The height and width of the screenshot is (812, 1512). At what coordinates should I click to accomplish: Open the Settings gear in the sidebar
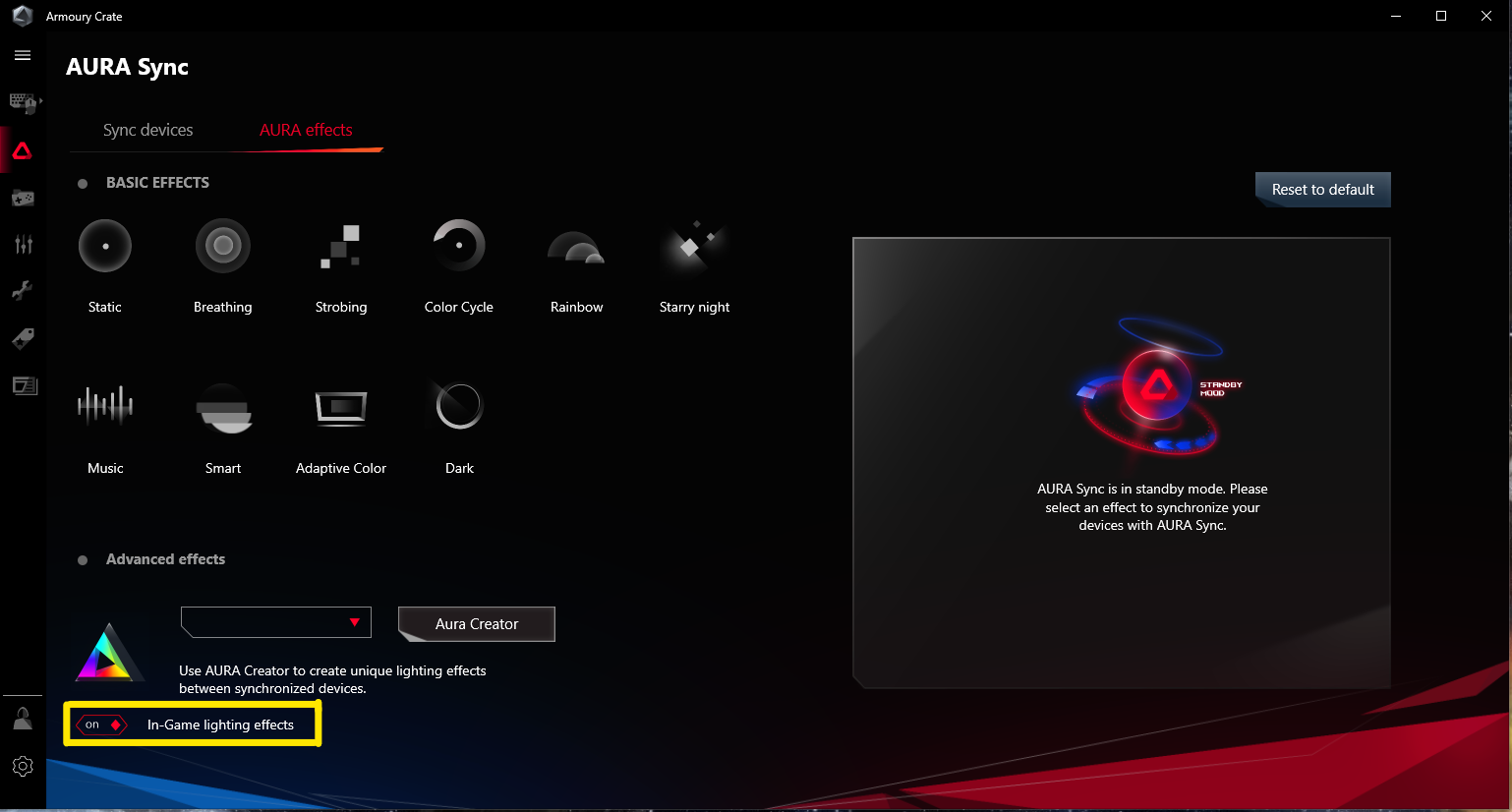23,766
